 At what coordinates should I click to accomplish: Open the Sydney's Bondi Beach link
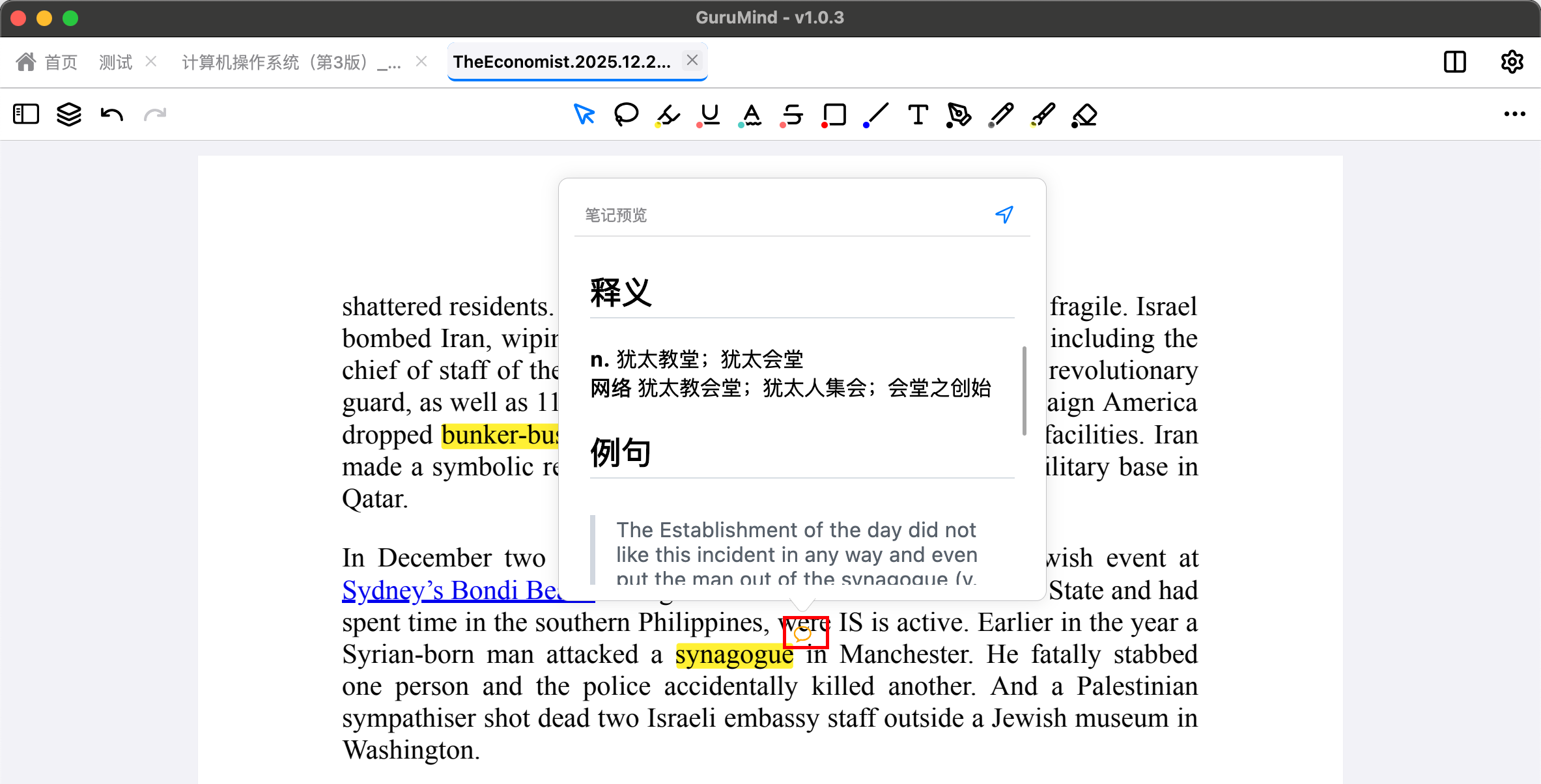[x=449, y=591]
